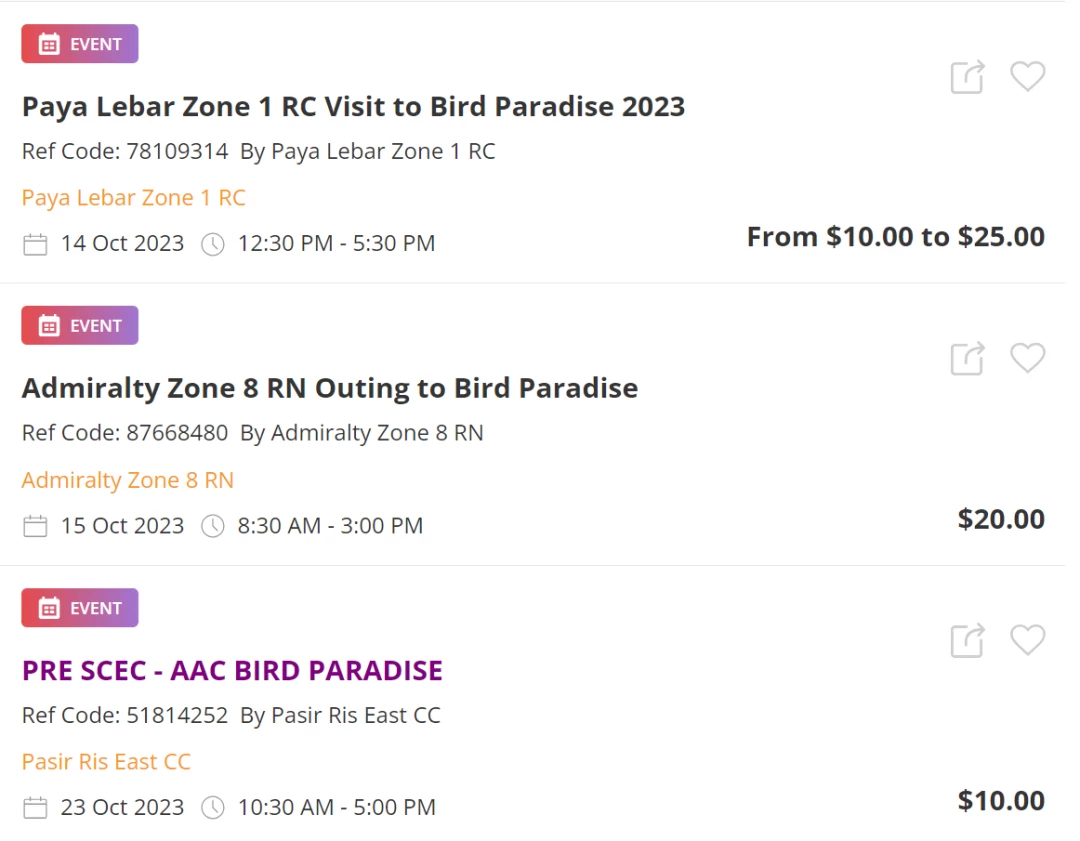Click the orange Admiralty Zone 8 RN link

(x=127, y=480)
